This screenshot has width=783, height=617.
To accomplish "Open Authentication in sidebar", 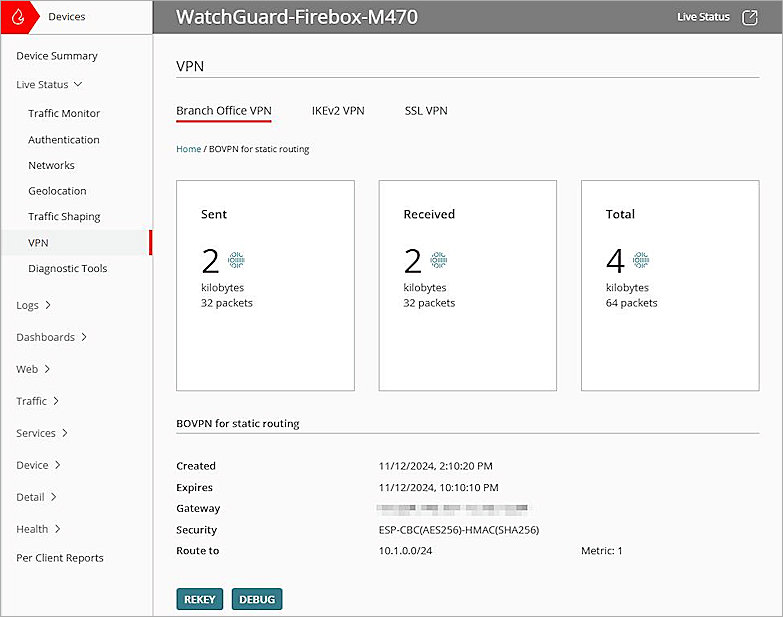I will [64, 140].
